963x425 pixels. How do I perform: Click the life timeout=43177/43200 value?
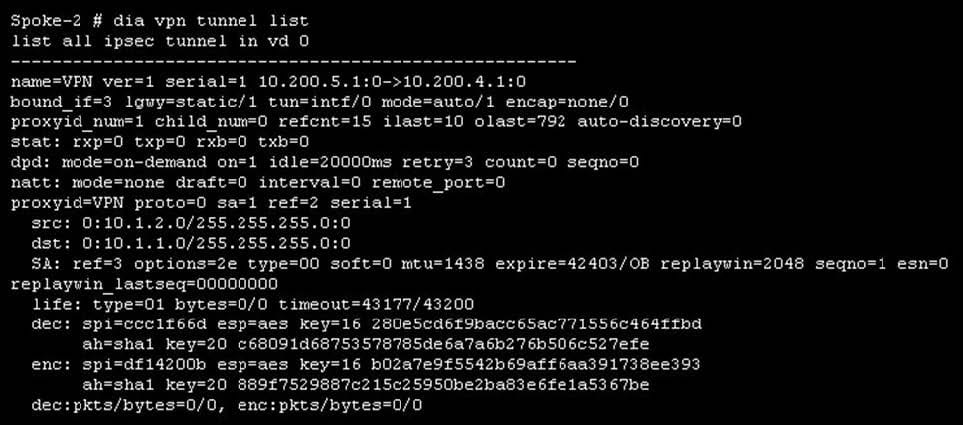click(x=376, y=305)
